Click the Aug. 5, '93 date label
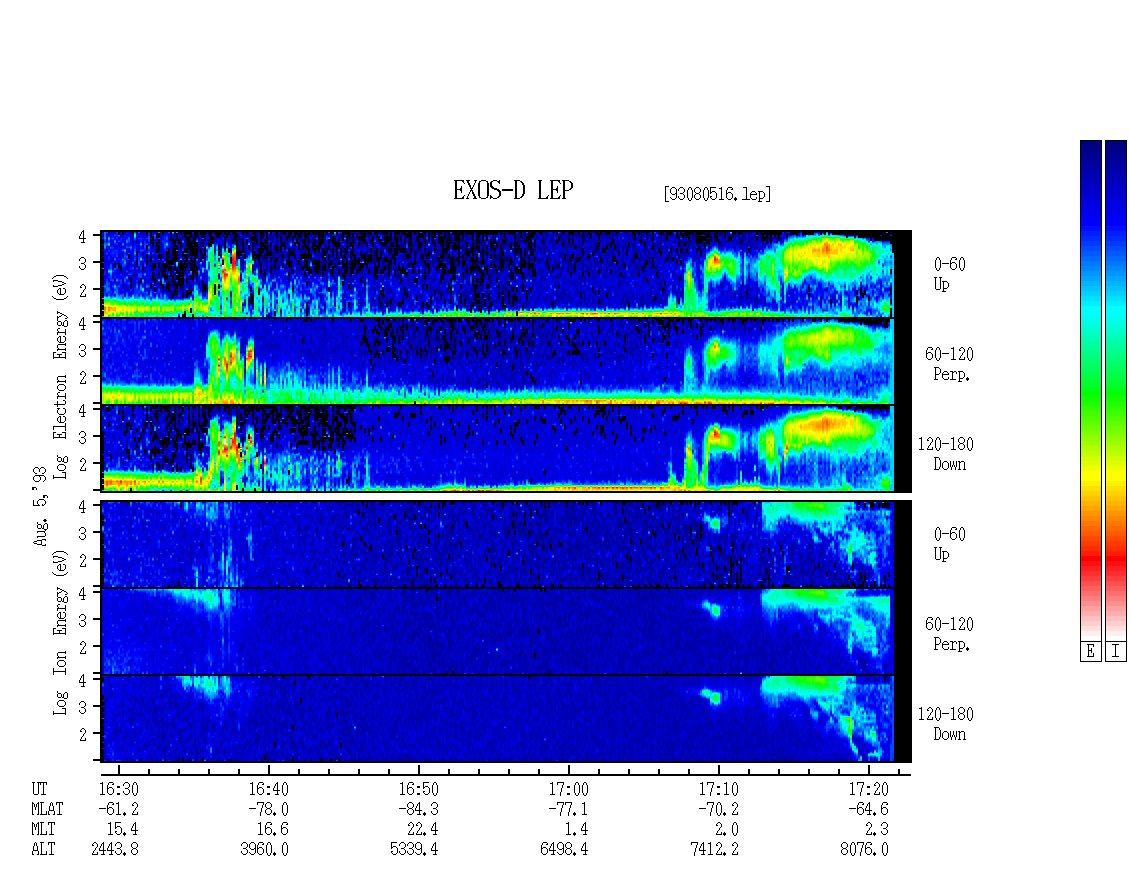Screen dimensions: 1130x875 (40, 505)
